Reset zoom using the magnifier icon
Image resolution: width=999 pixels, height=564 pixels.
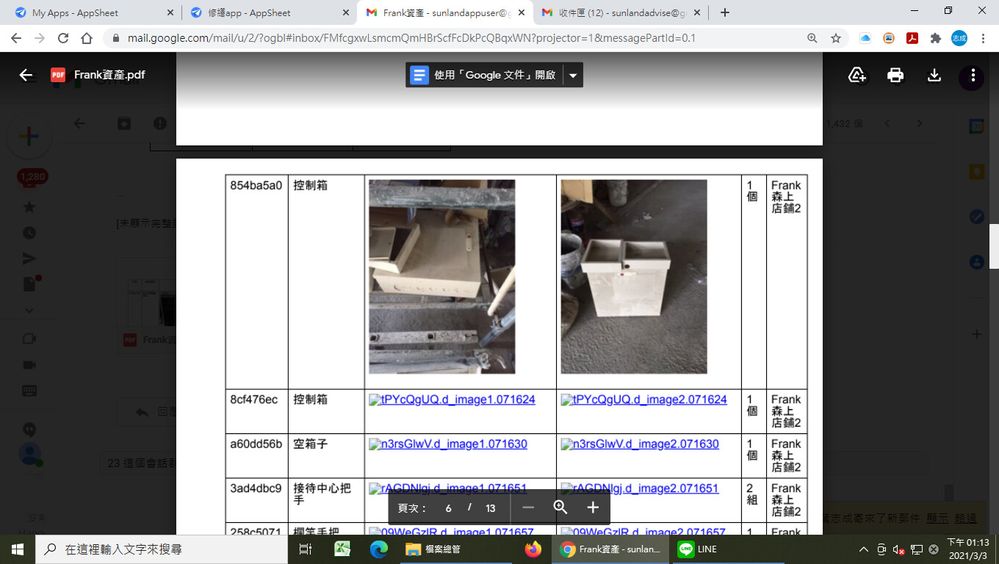[560, 507]
